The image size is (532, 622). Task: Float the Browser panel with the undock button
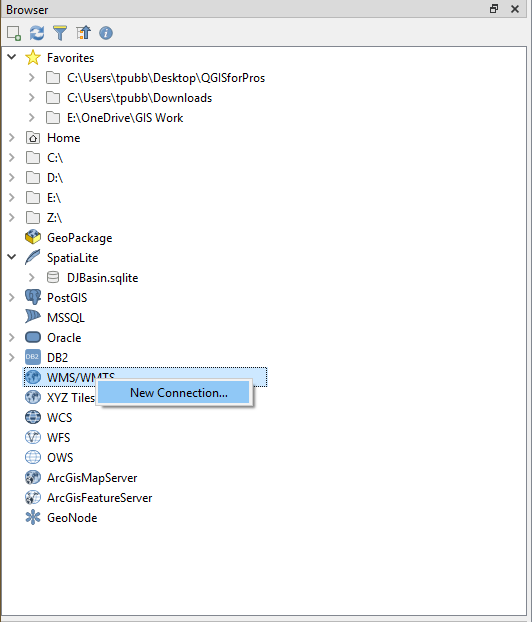(494, 9)
